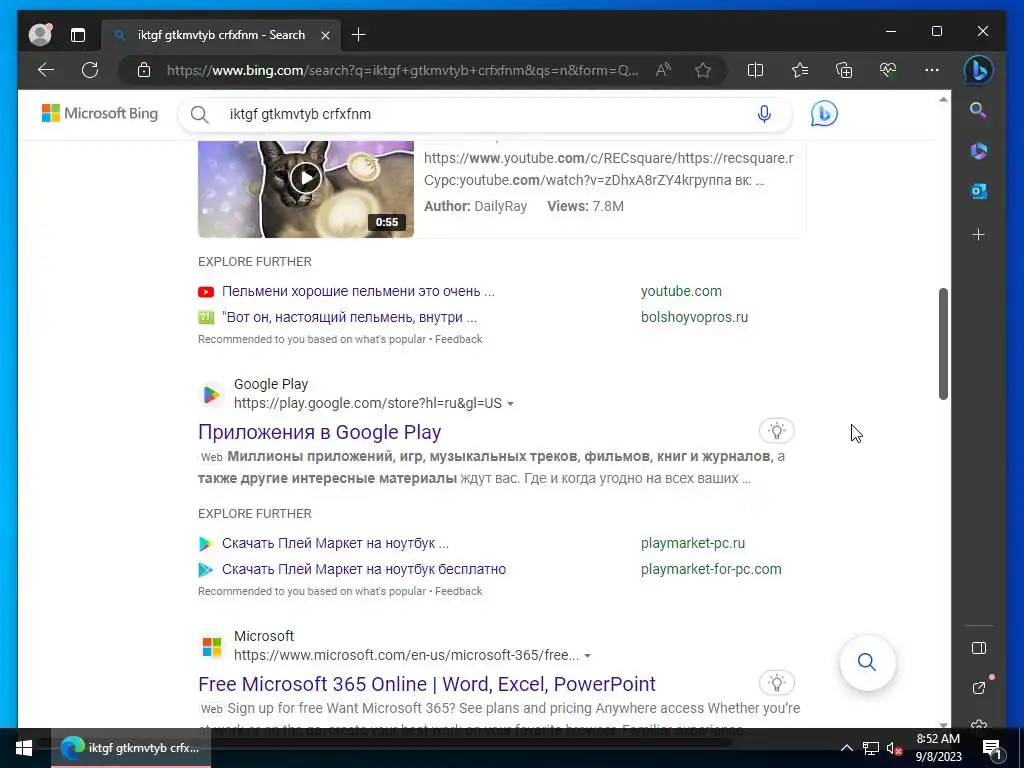Activate Read aloud icon in address bar
Viewport: 1024px width, 768px height.
click(x=663, y=70)
